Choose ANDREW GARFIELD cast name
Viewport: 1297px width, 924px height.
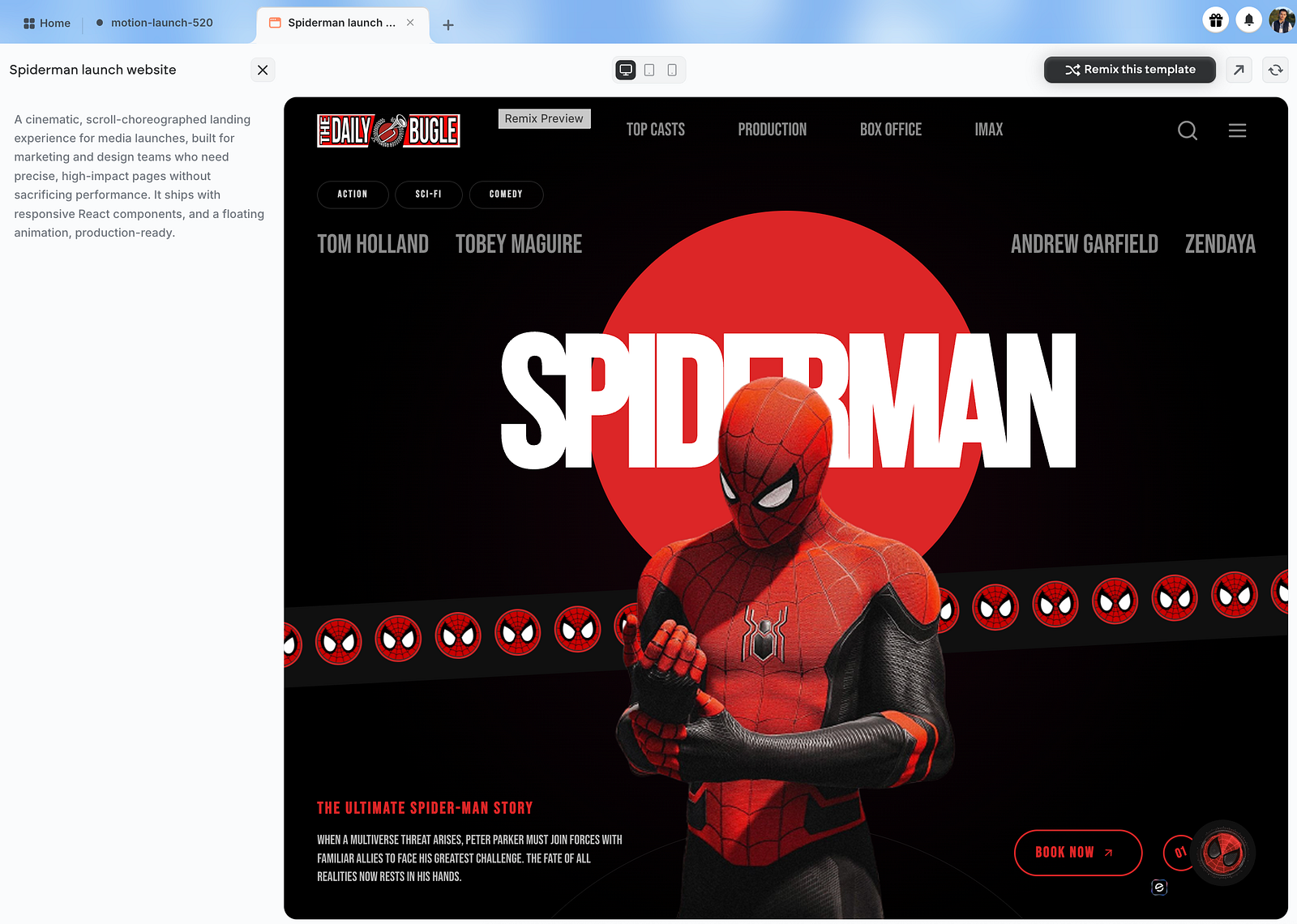(1084, 244)
